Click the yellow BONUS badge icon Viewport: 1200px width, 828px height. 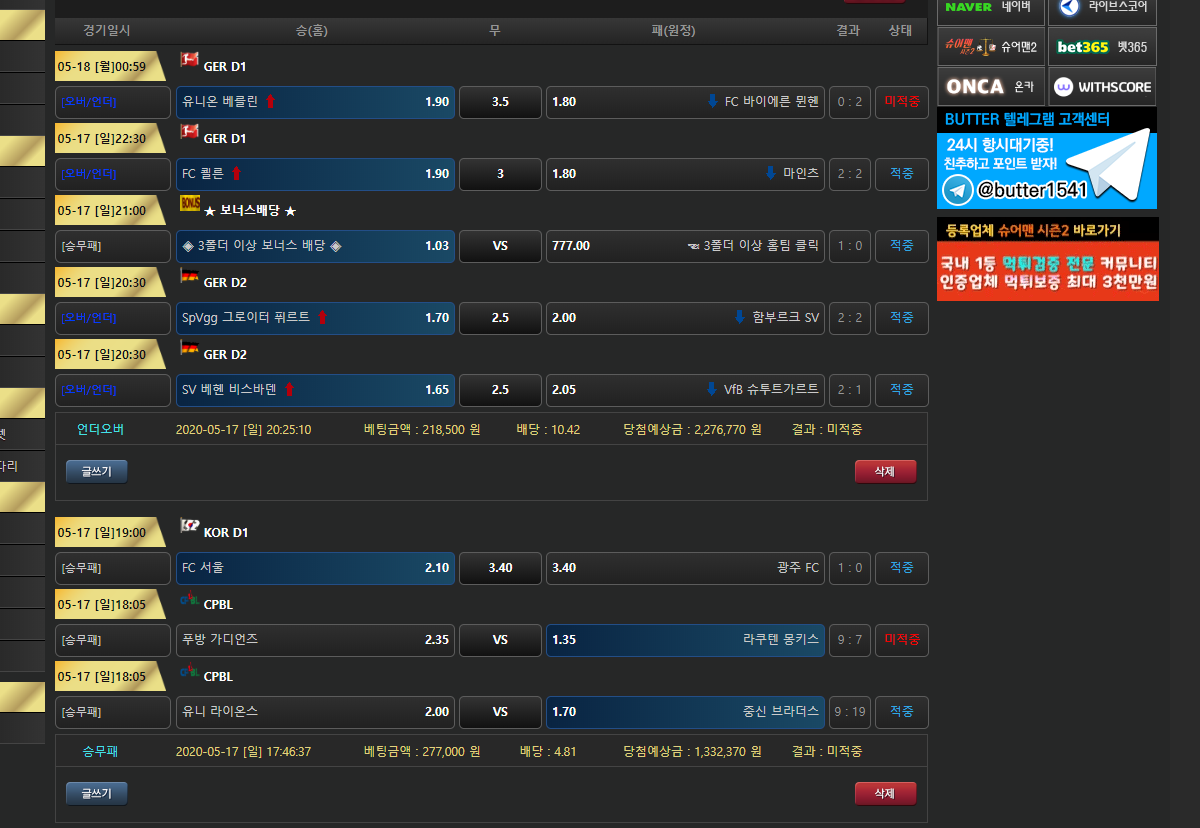[189, 204]
